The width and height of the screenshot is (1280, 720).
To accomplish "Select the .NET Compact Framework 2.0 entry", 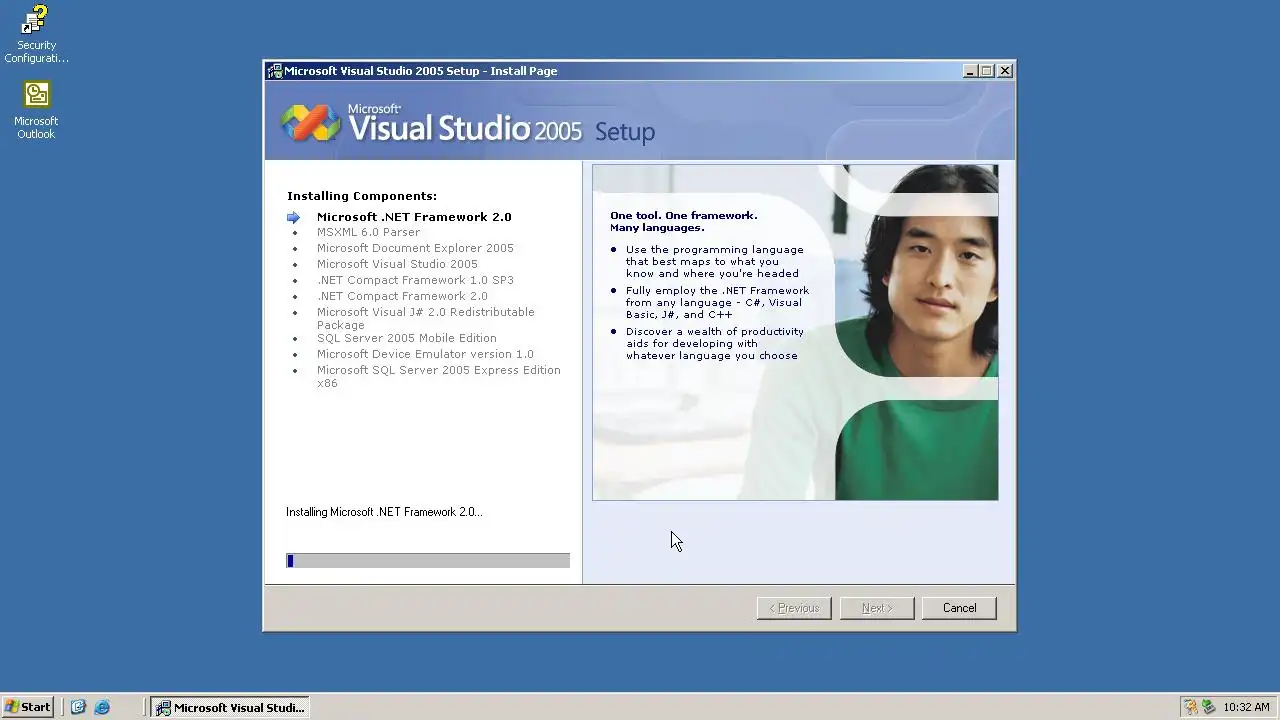I will click(x=402, y=296).
